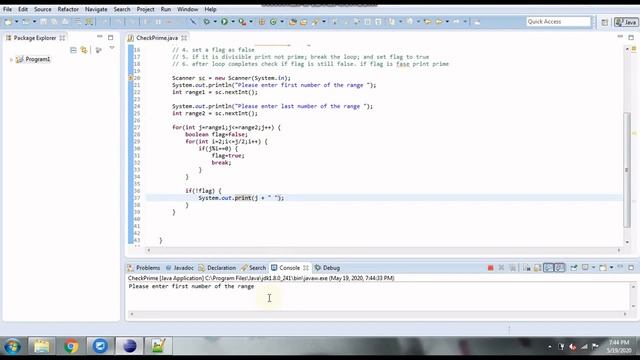The width and height of the screenshot is (640, 360).
Task: Open Package Explorer View Menu triangle
Action: (x=112, y=49)
